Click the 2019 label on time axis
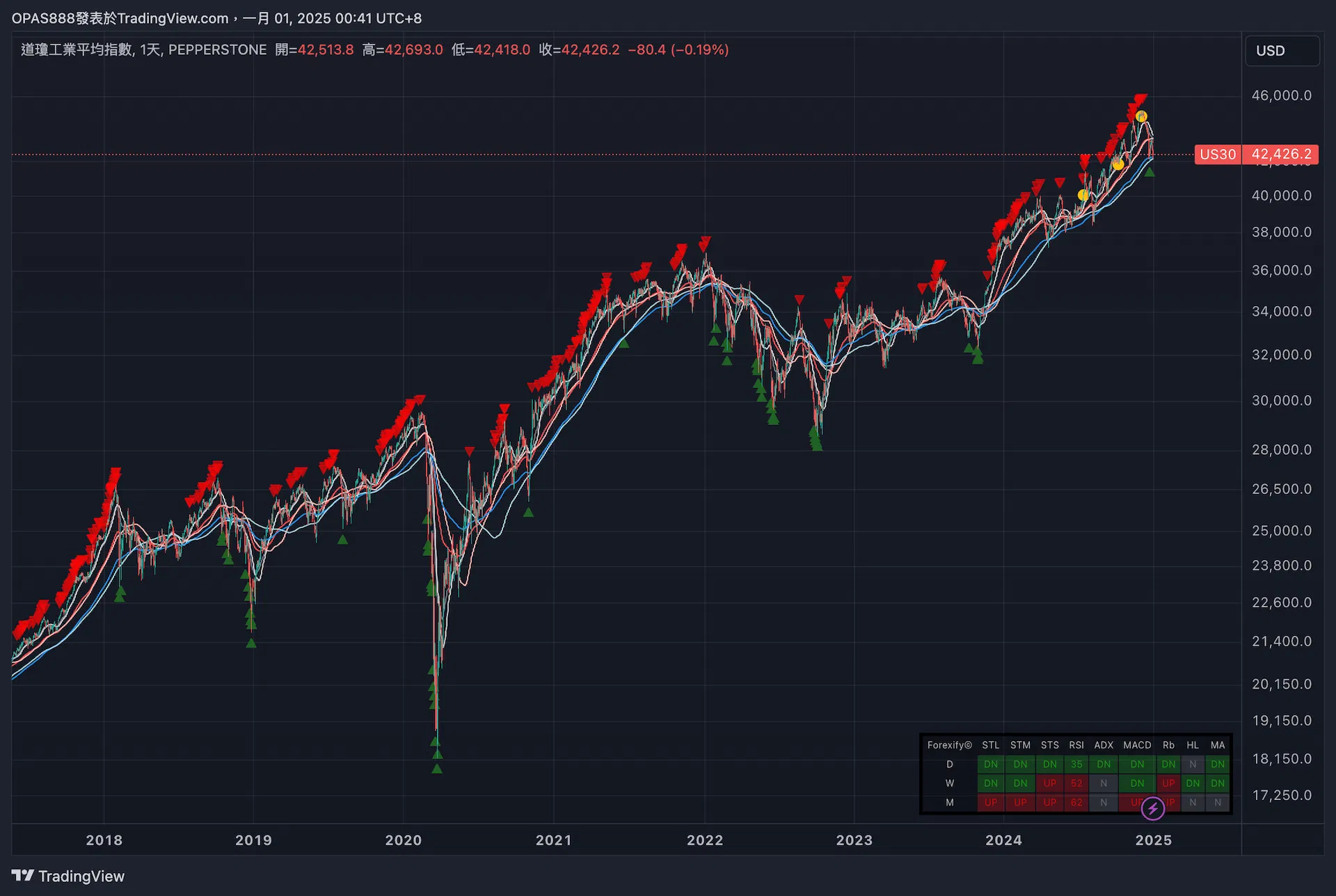Screen dimensions: 1336x896 click(x=254, y=840)
